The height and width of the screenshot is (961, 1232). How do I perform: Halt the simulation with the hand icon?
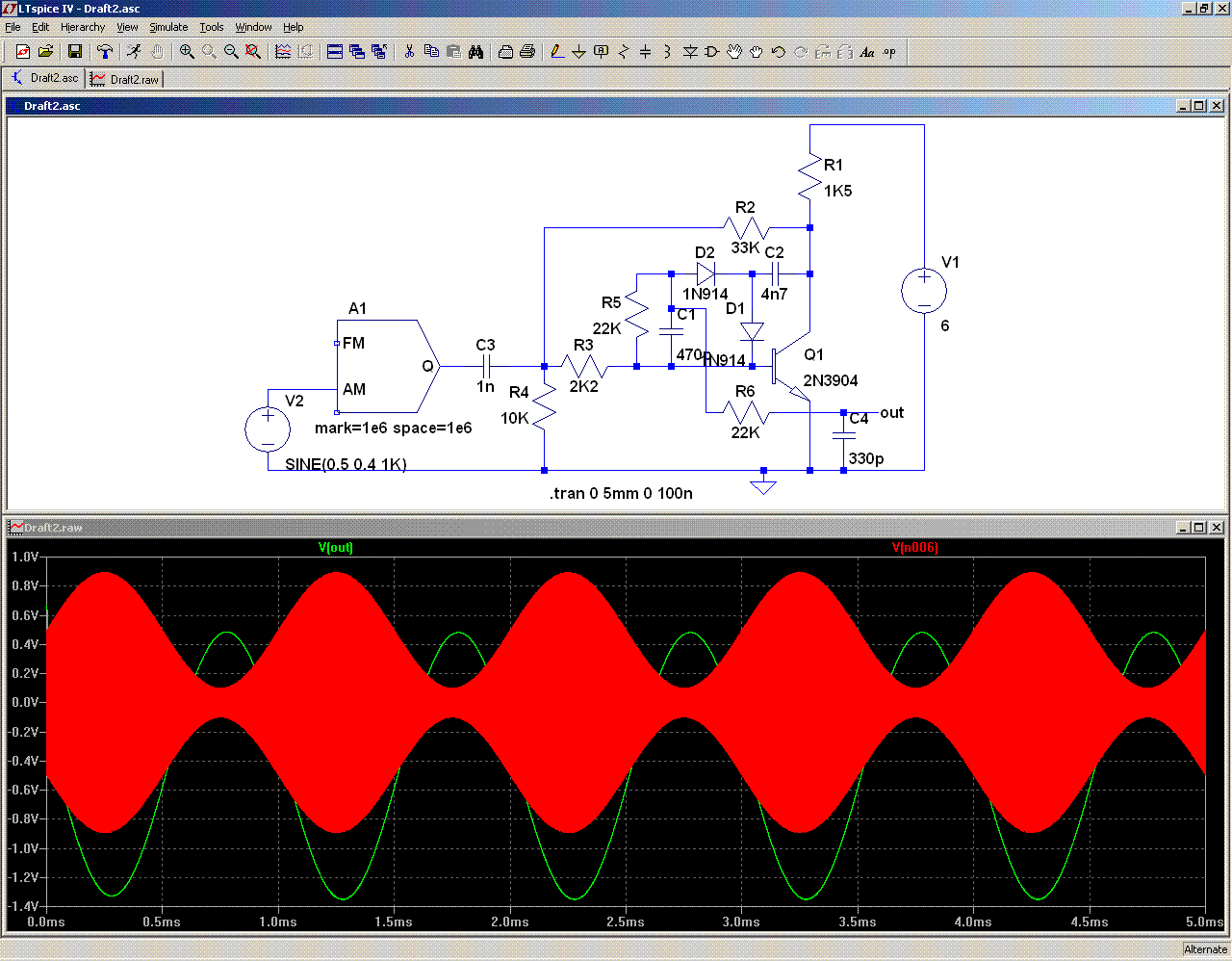tap(157, 52)
